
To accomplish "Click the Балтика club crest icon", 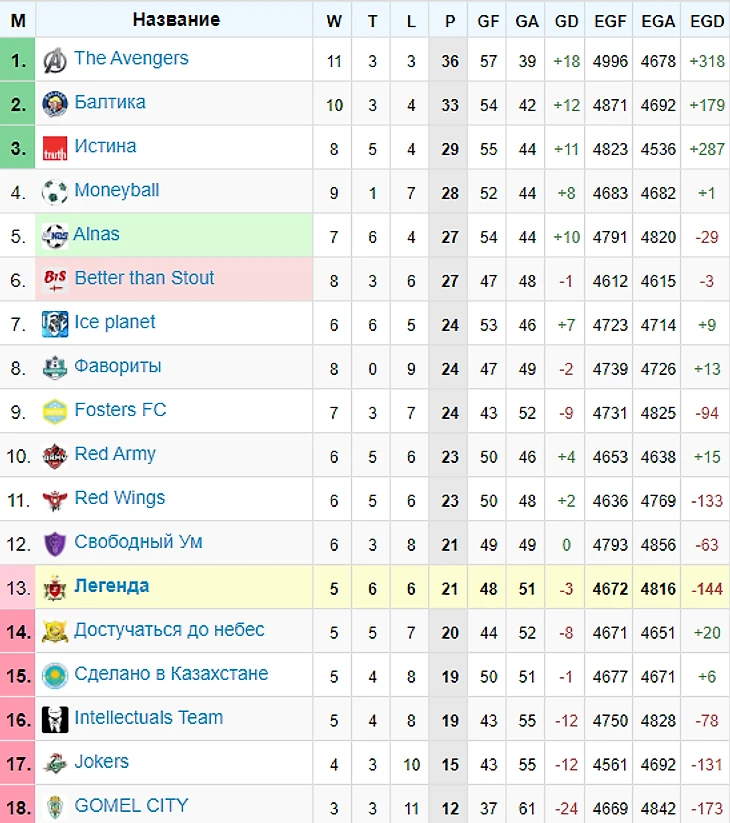I will click(55, 104).
